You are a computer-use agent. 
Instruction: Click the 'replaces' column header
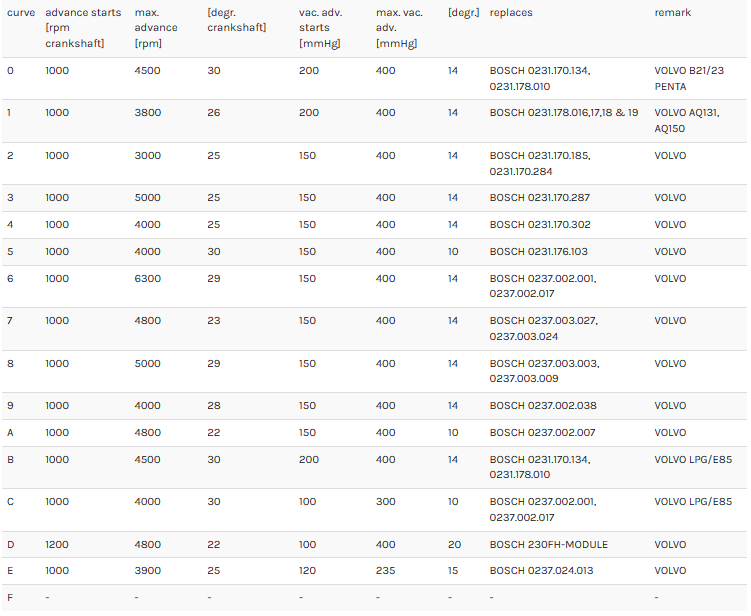[x=511, y=13]
